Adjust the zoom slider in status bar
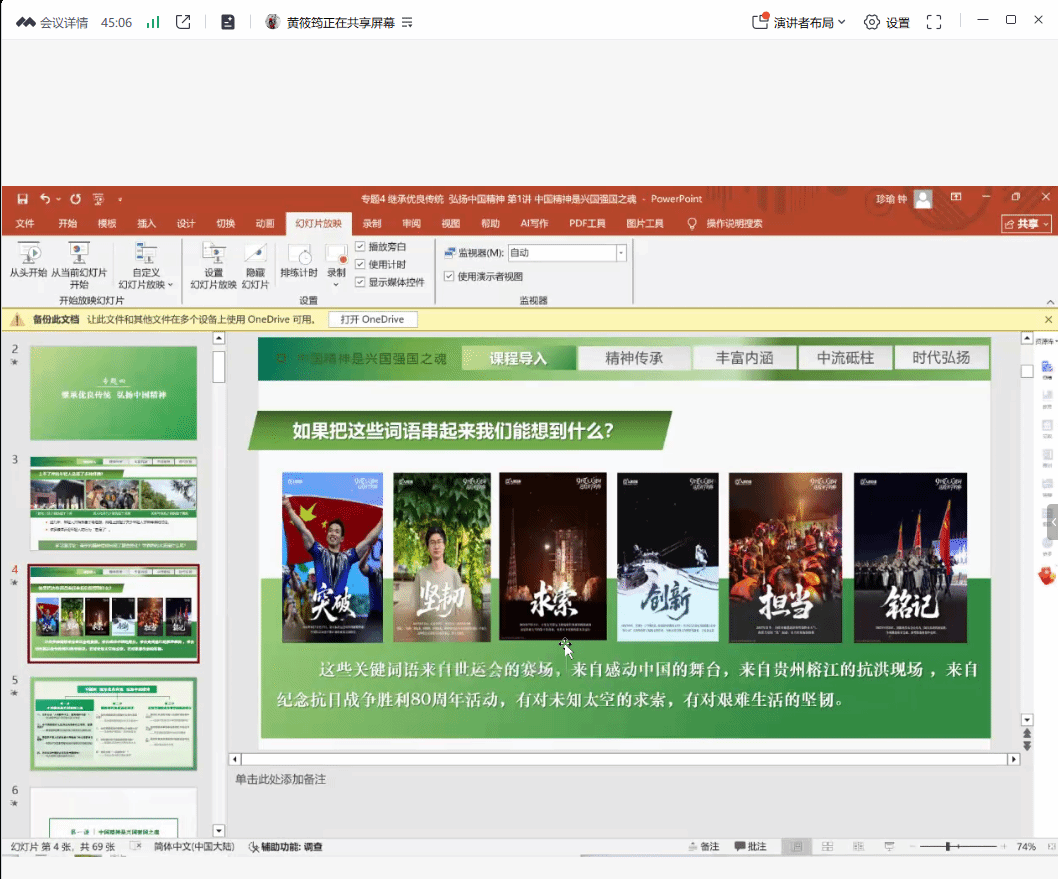 coord(947,847)
